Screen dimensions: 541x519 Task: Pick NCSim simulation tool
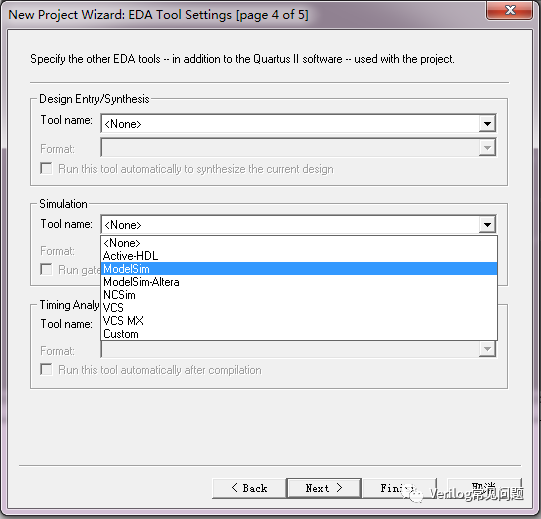[x=299, y=295]
